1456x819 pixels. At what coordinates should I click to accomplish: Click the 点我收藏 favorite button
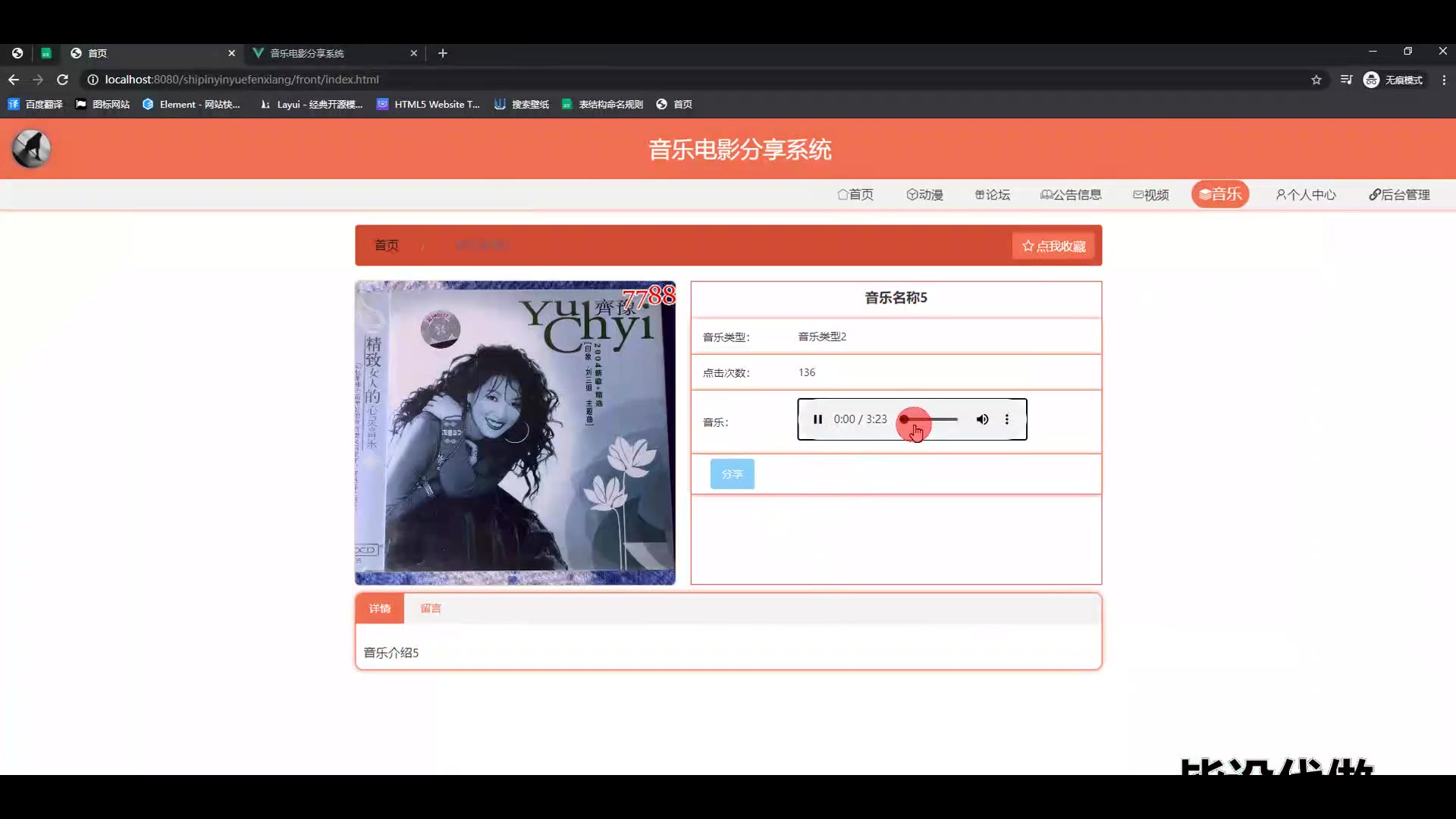tap(1053, 246)
